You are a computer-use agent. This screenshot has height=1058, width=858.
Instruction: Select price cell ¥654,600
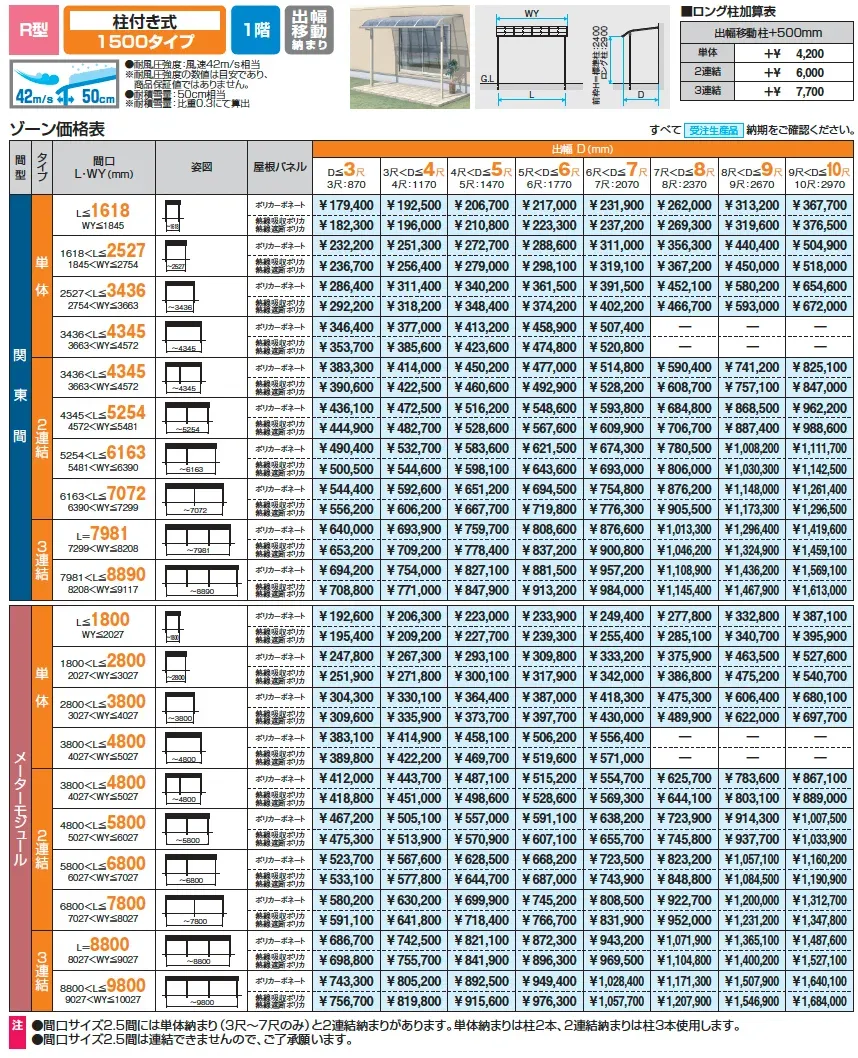(820, 286)
